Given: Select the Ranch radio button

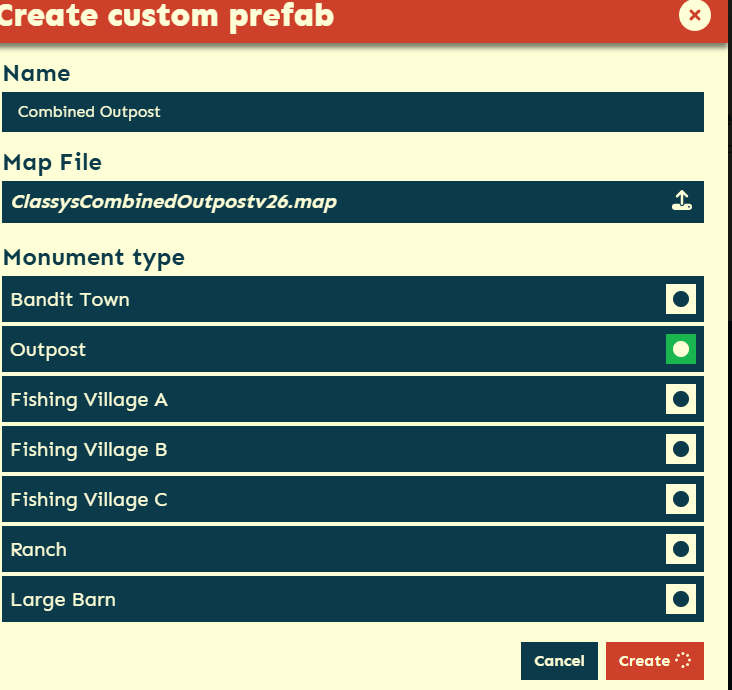Looking at the screenshot, I should pos(681,549).
